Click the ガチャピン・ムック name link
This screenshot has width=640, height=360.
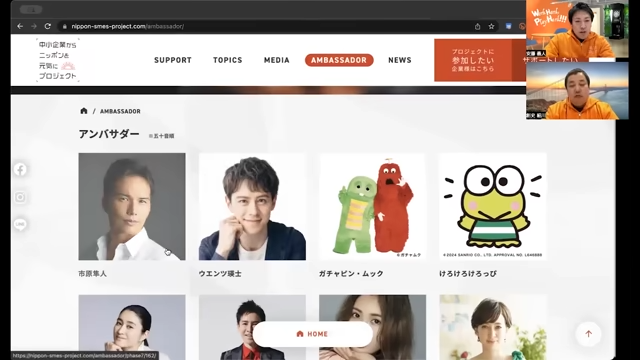pyautogui.click(x=351, y=273)
